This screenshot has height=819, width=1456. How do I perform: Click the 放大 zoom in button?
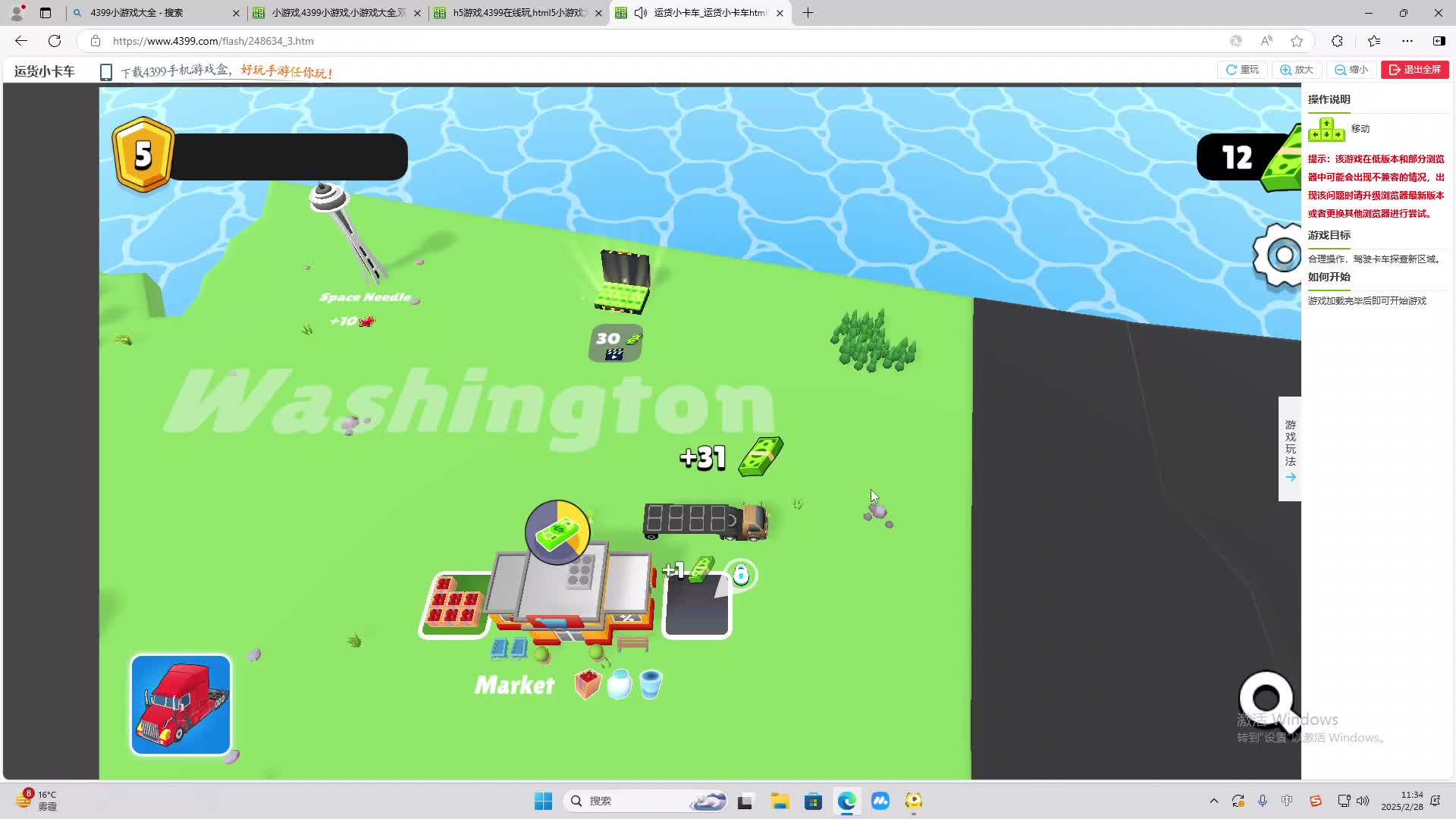(x=1296, y=70)
